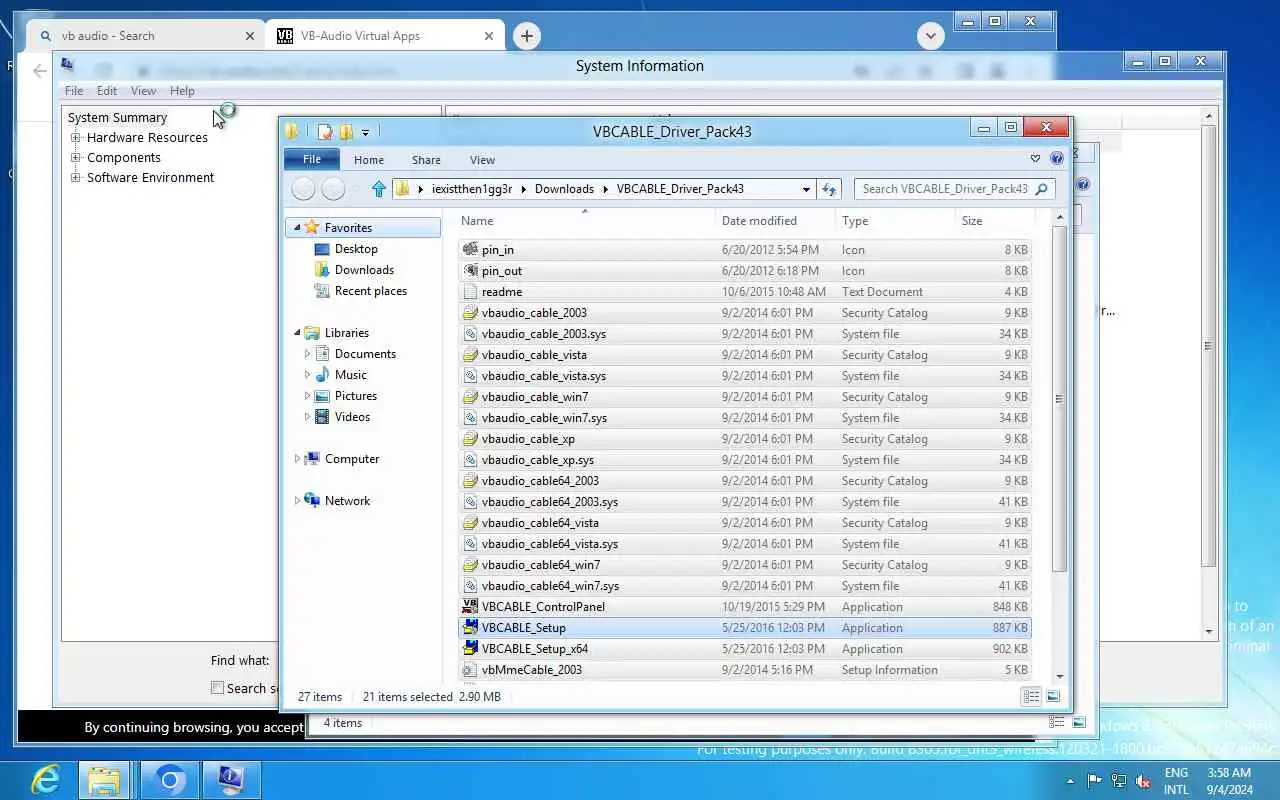The width and height of the screenshot is (1280, 800).
Task: Open the browser tab list dropdown
Action: pyautogui.click(x=931, y=36)
